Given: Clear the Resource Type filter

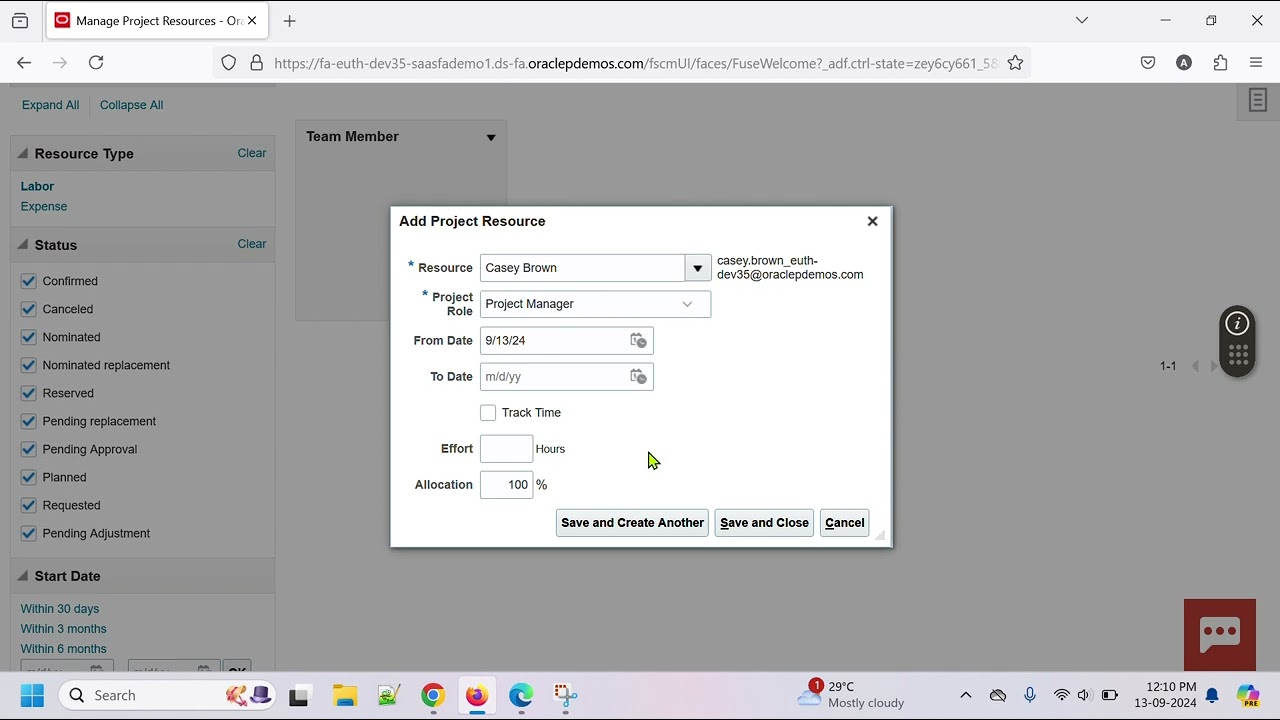Looking at the screenshot, I should tap(252, 153).
